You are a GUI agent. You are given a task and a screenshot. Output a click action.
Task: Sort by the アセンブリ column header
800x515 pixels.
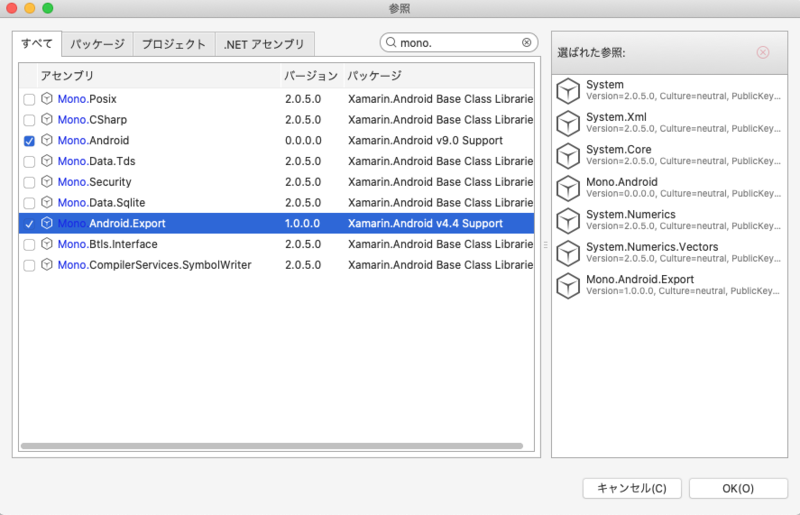coord(159,76)
